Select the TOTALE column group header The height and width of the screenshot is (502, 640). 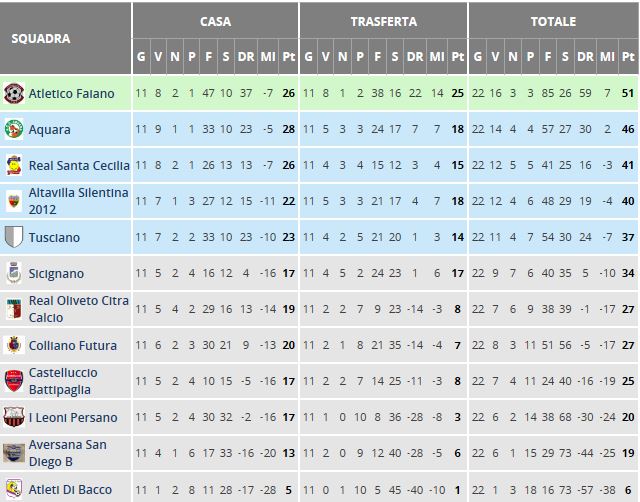click(553, 21)
